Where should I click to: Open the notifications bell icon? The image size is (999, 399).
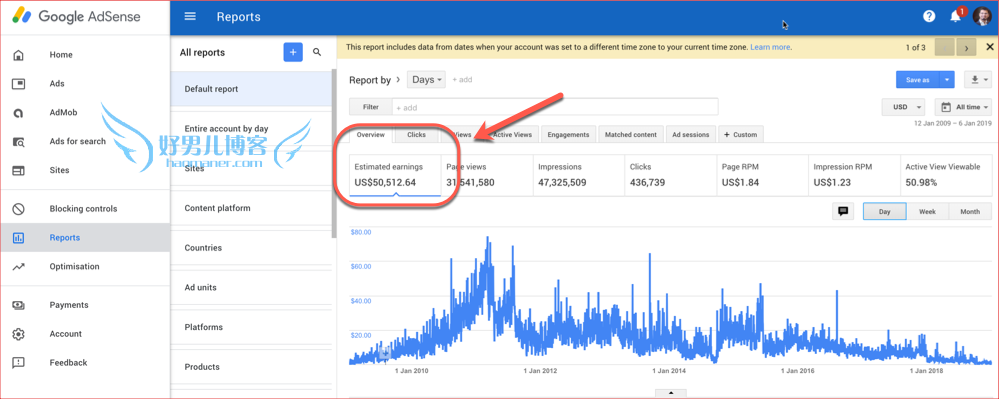[x=955, y=17]
